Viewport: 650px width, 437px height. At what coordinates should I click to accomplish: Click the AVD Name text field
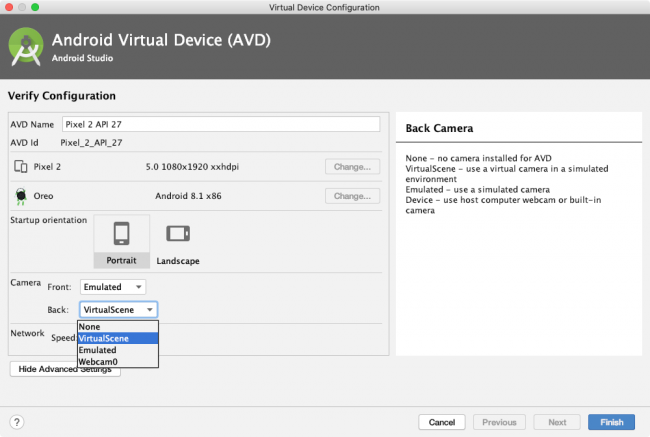pos(220,124)
